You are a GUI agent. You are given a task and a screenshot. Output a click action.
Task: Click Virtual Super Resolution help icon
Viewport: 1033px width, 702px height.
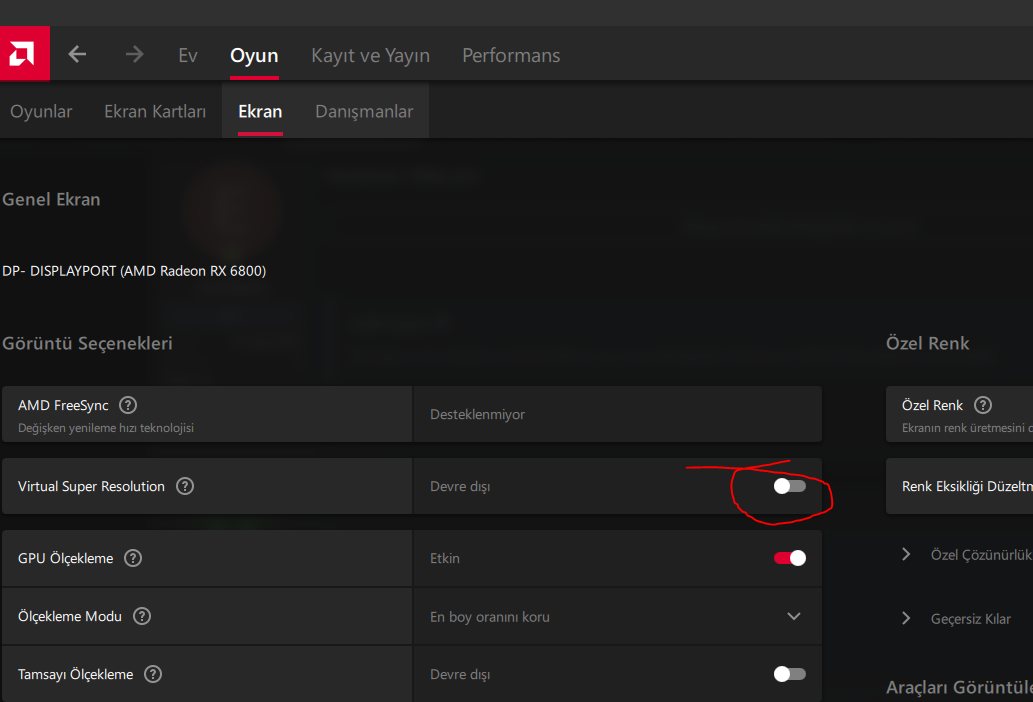pos(185,487)
